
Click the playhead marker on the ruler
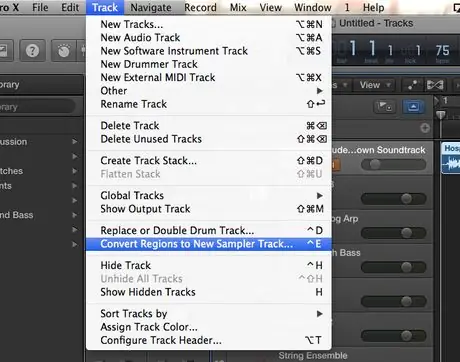point(441,115)
